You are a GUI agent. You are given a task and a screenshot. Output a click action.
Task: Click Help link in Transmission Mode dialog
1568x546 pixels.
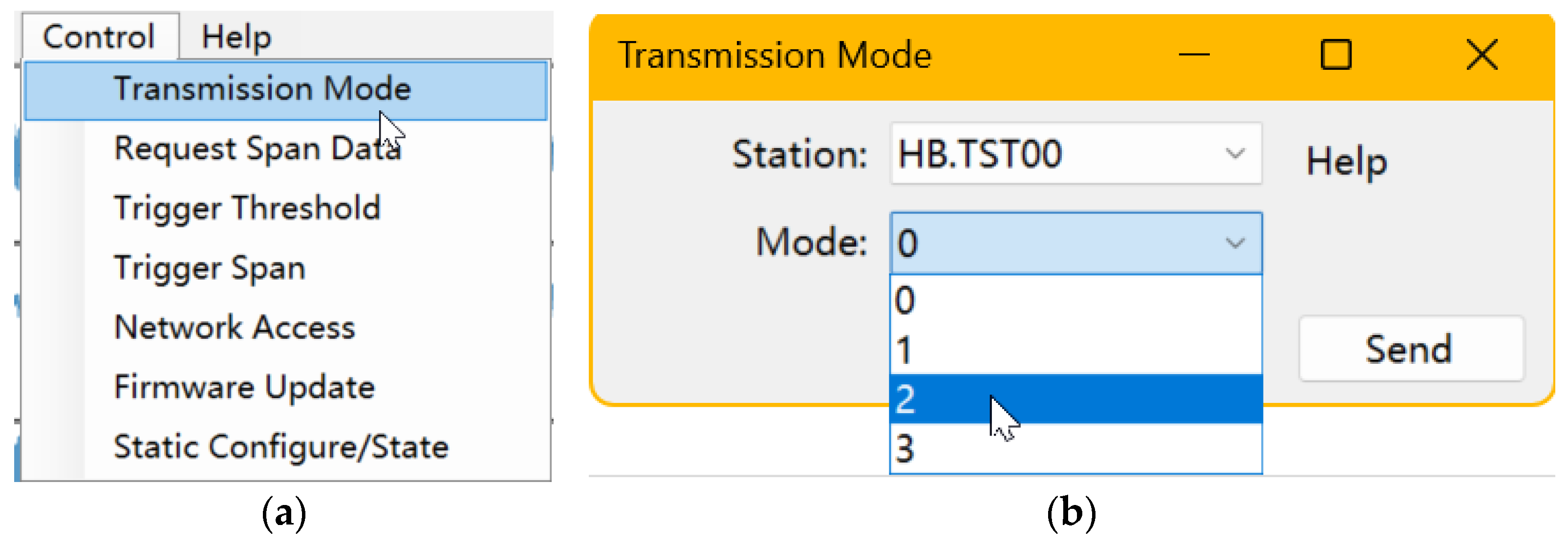coord(1347,162)
